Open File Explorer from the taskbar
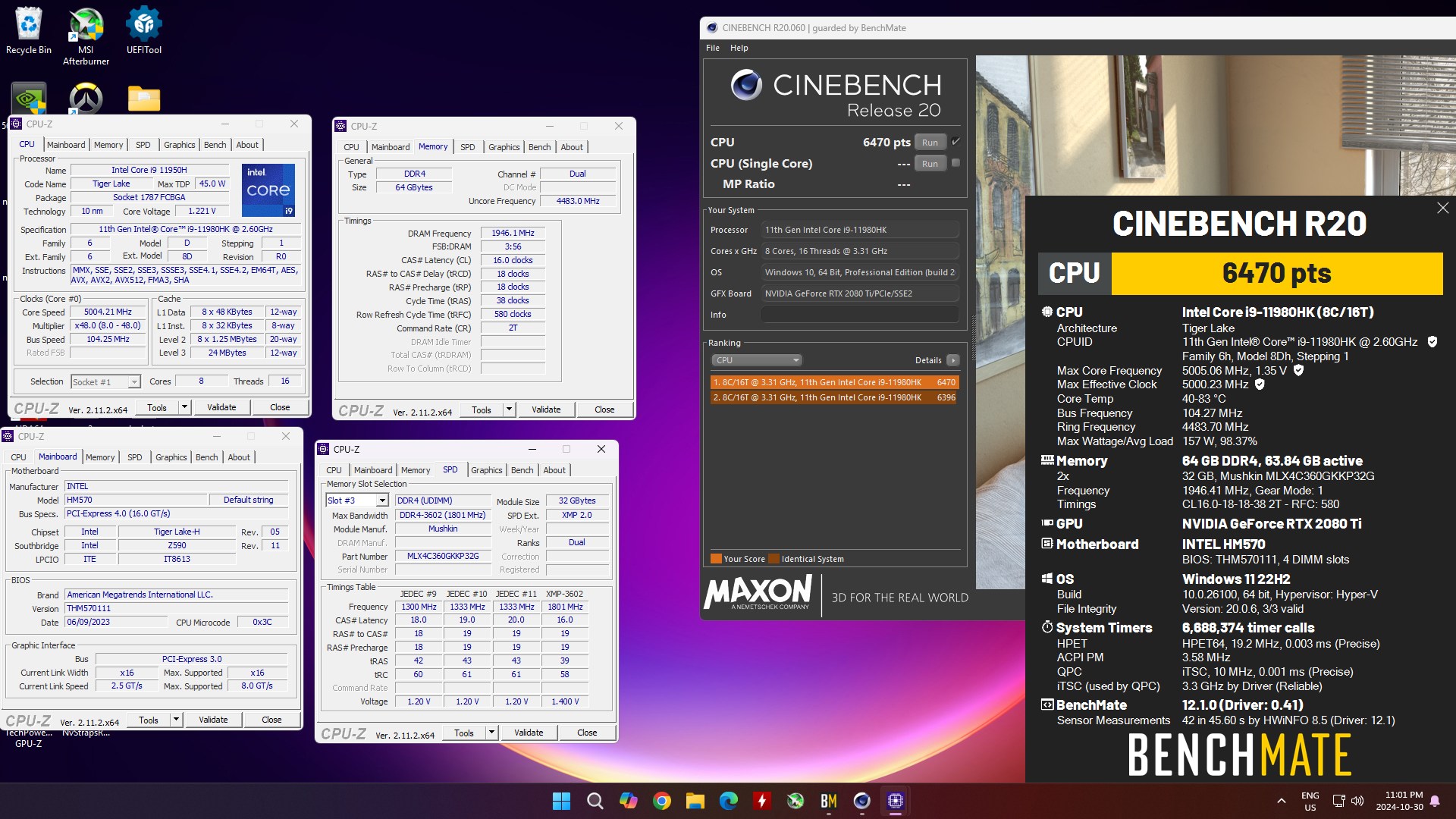This screenshot has height=819, width=1456. tap(695, 801)
